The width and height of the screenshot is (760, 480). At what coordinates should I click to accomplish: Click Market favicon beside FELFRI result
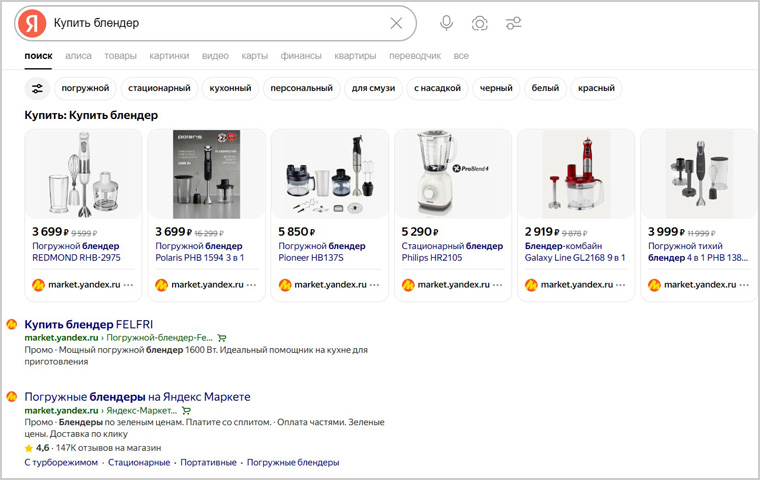tap(12, 324)
